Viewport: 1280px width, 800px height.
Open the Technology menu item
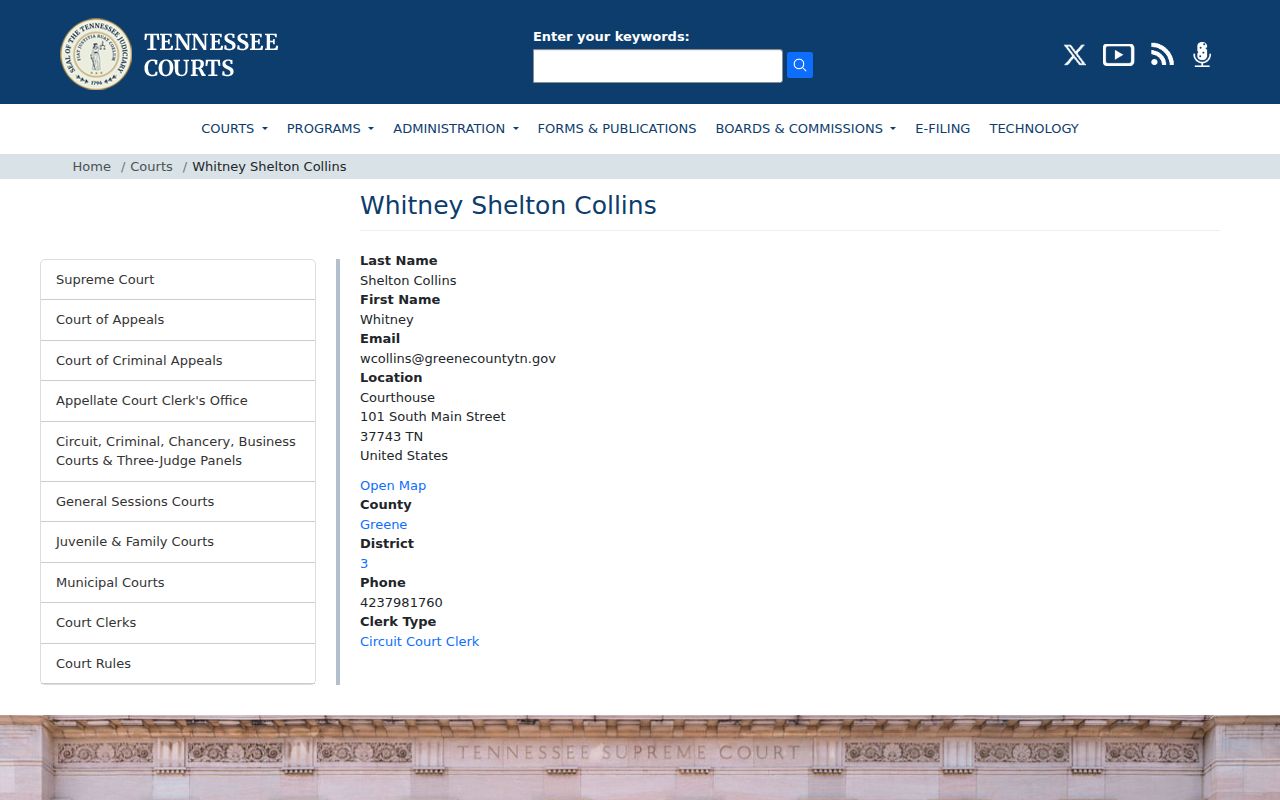pos(1034,128)
